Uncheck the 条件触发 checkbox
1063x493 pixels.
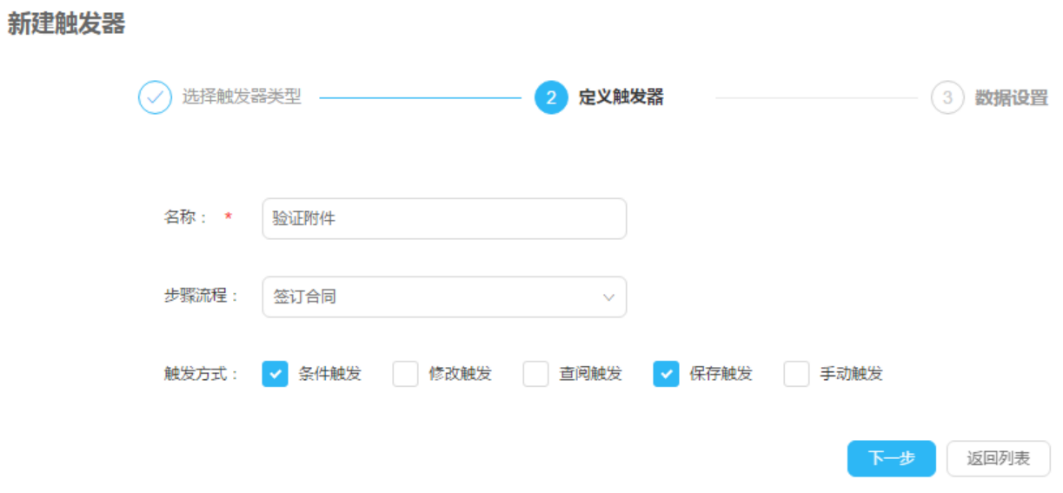point(275,374)
